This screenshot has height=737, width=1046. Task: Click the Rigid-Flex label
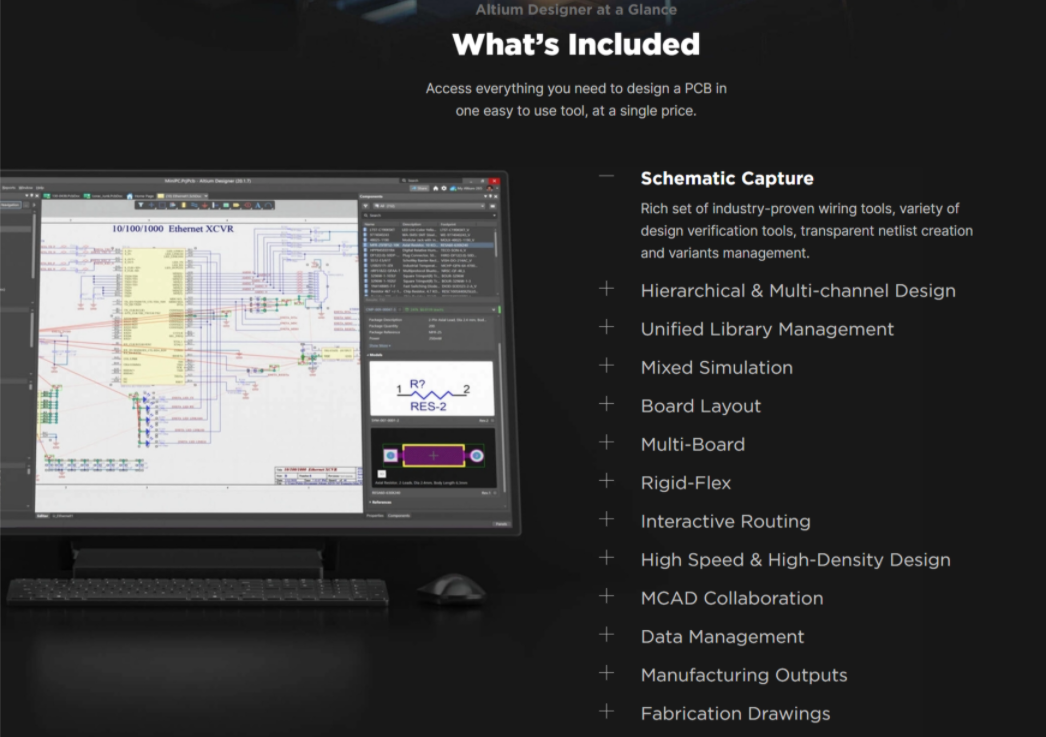tap(686, 483)
